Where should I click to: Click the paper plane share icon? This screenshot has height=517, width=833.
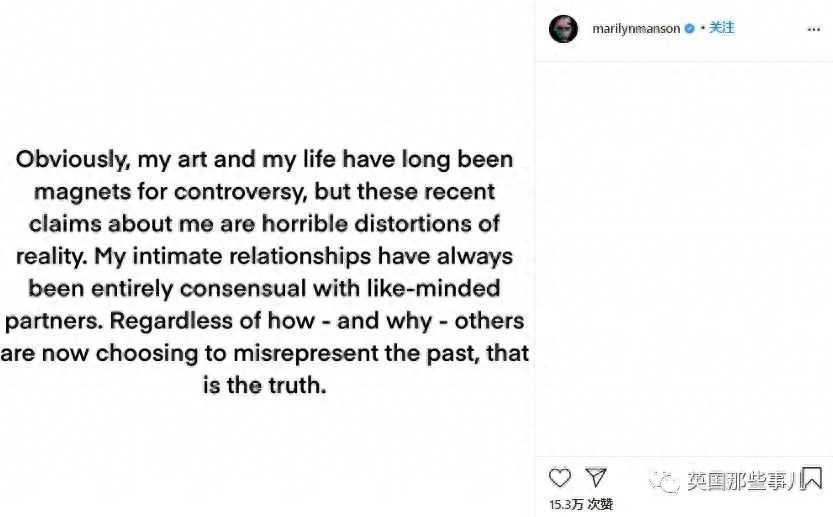coord(595,477)
